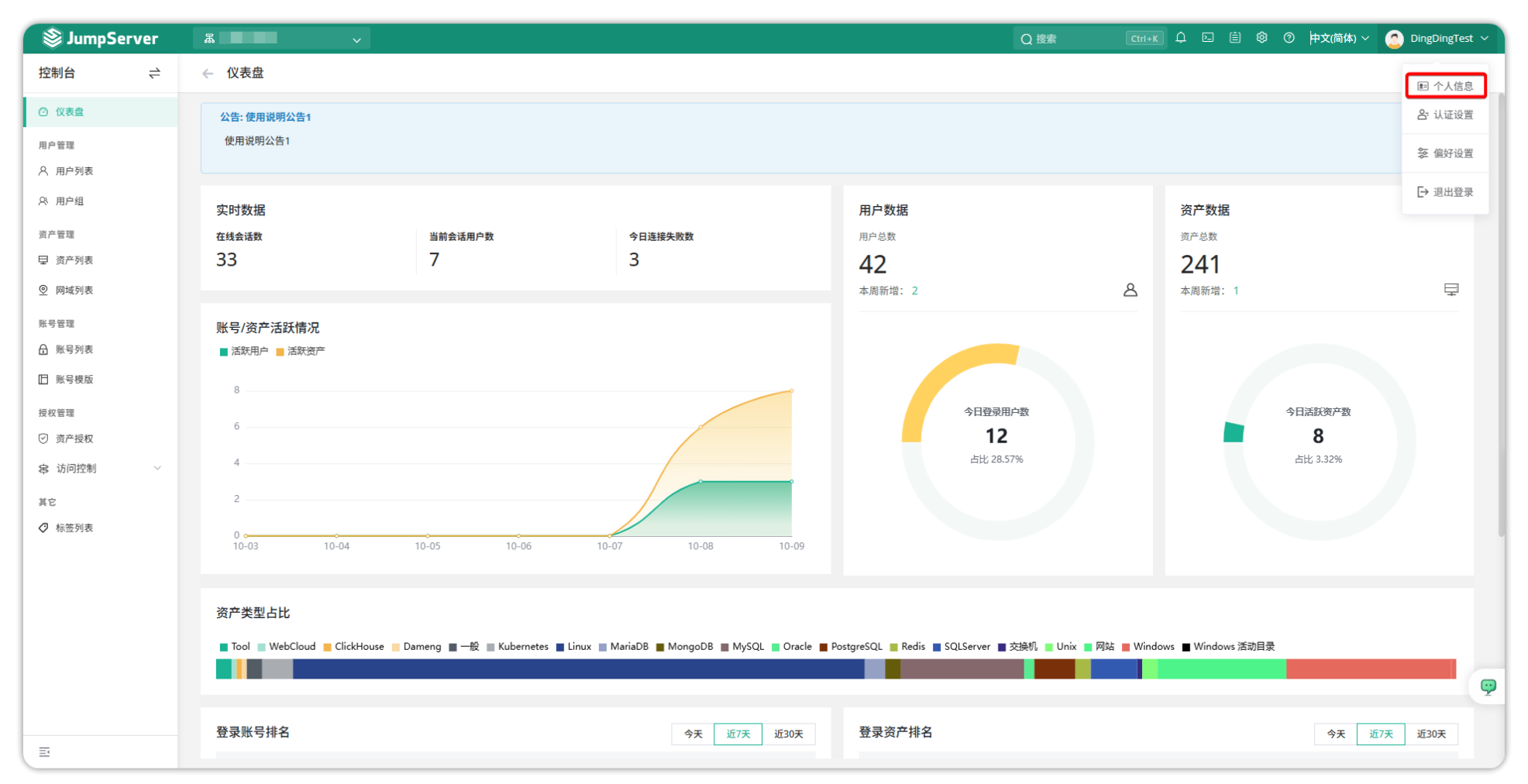Toggle 活跃用户 legend in activity chart
Image resolution: width=1528 pixels, height=784 pixels.
[244, 352]
